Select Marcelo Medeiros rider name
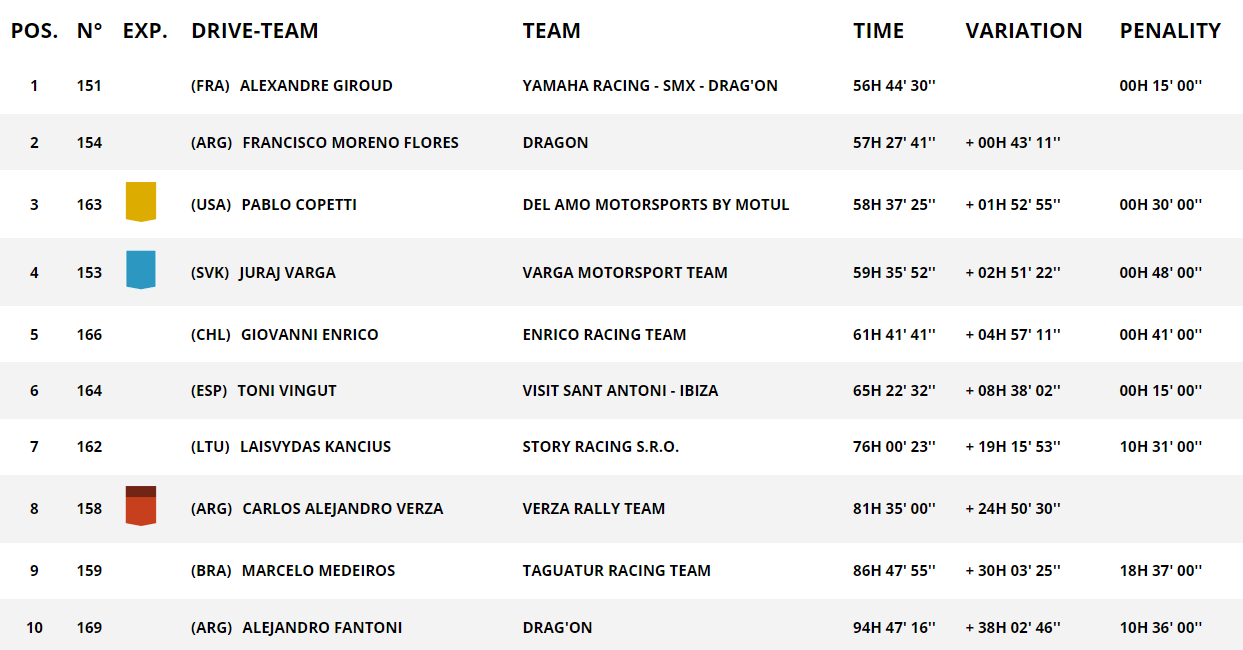Image resolution: width=1243 pixels, height=650 pixels. 318,571
